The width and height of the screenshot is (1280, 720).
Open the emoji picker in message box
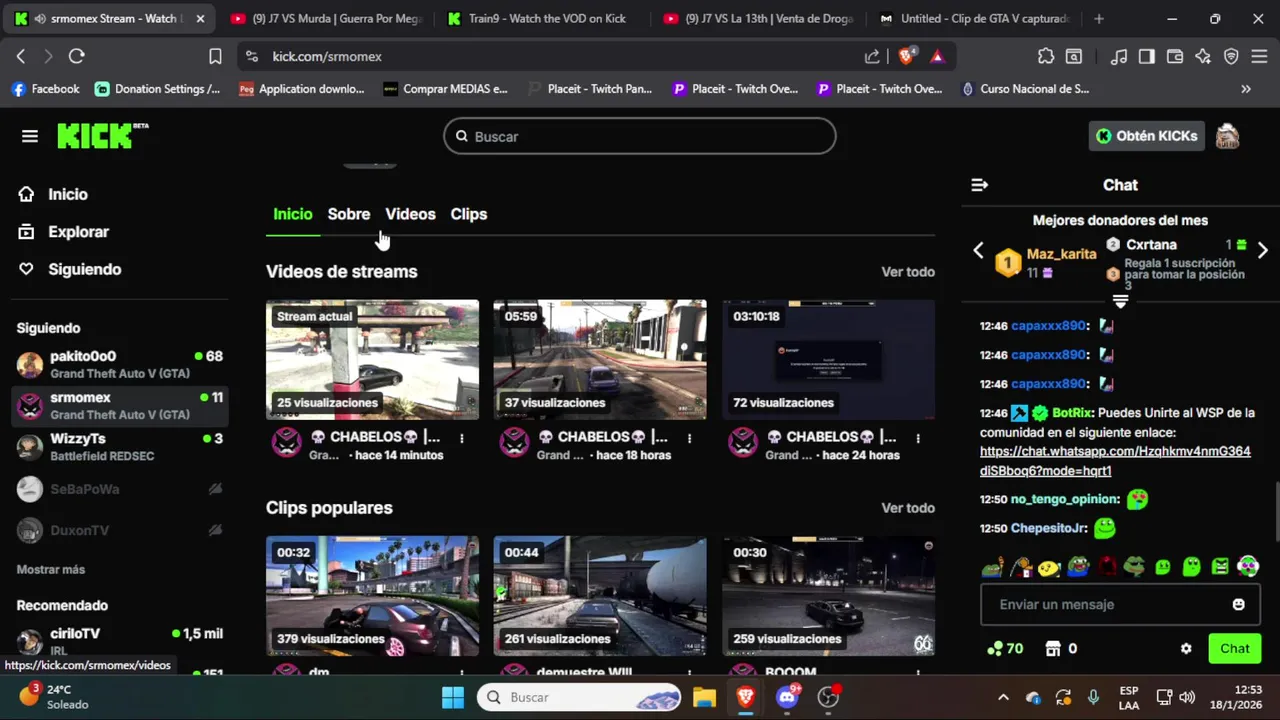pyautogui.click(x=1238, y=604)
